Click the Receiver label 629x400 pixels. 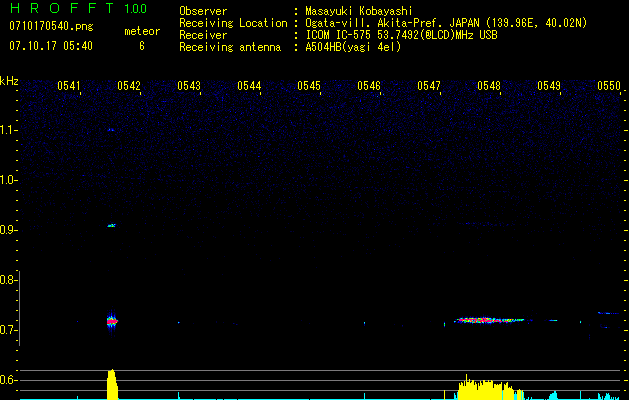(x=203, y=35)
